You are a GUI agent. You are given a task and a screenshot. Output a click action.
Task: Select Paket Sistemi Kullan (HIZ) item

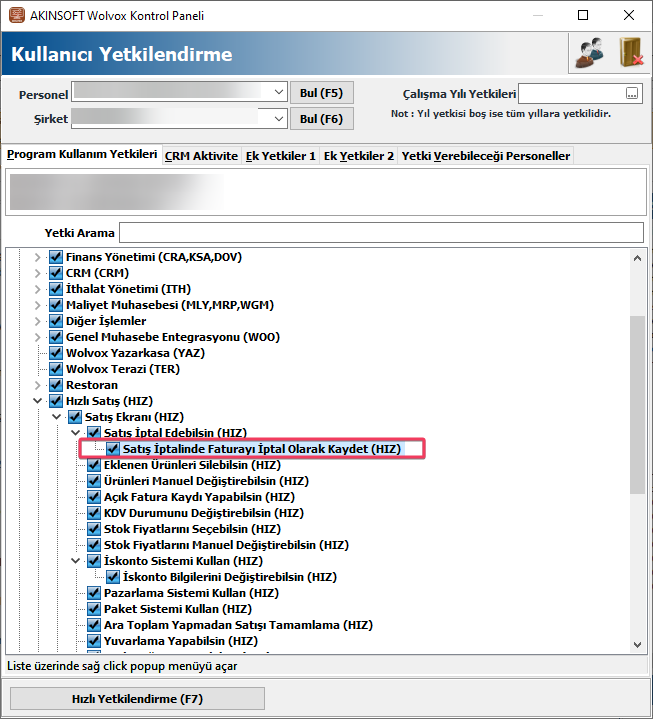[x=177, y=609]
